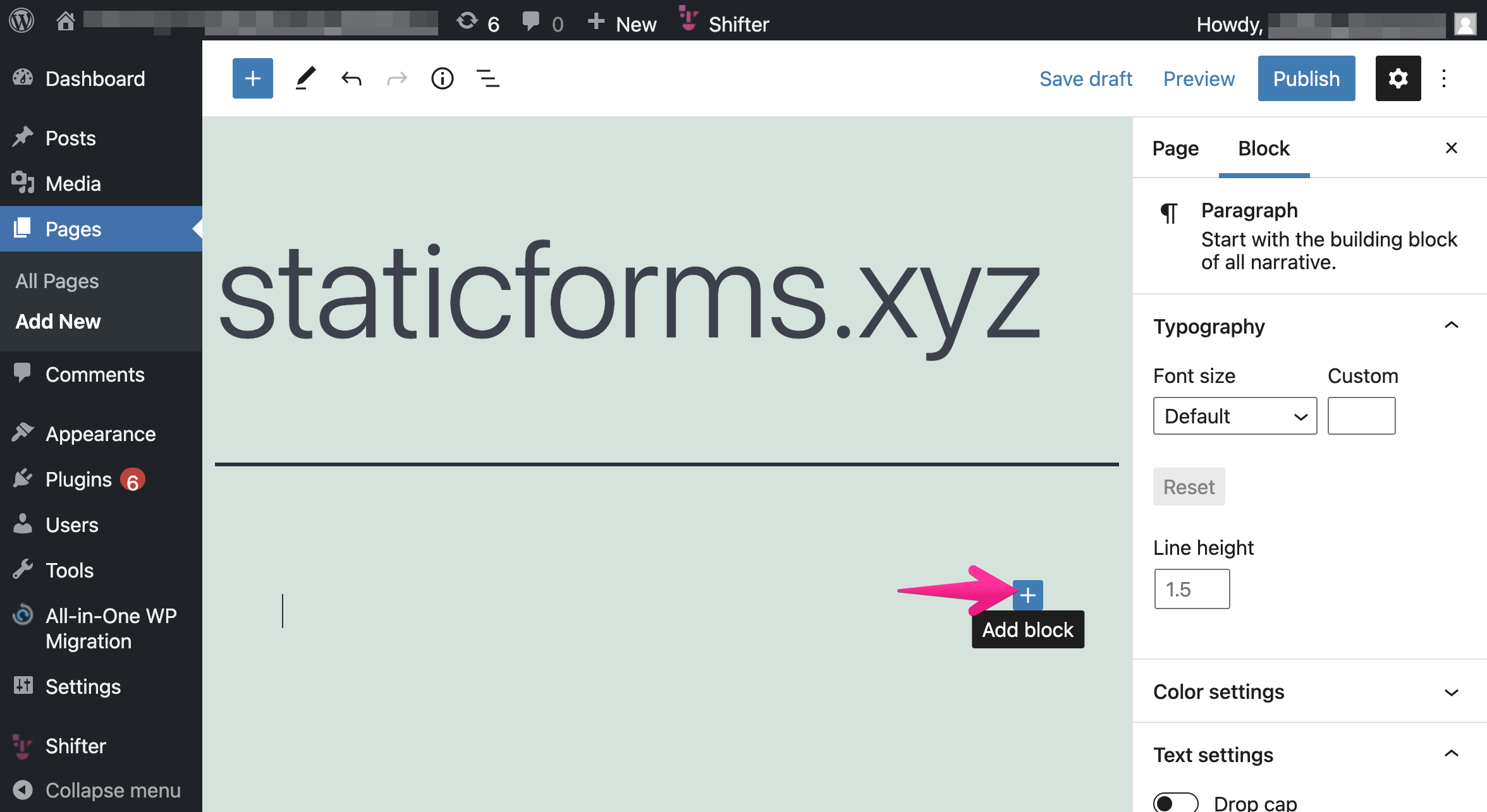Click Add New pages submenu link
Screen dimensions: 1487x812
coord(58,321)
